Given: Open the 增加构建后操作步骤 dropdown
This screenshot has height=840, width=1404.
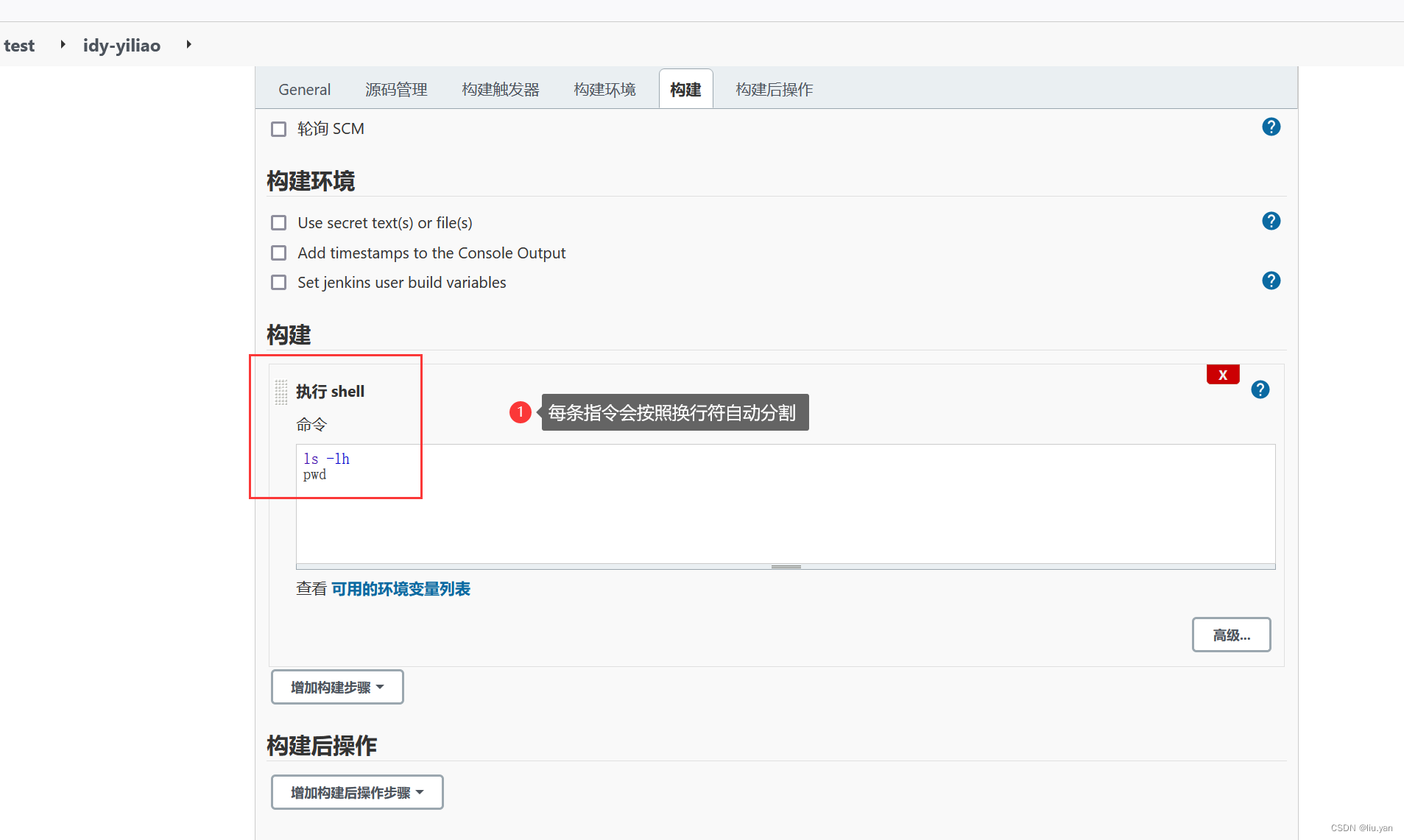Looking at the screenshot, I should click(x=357, y=792).
